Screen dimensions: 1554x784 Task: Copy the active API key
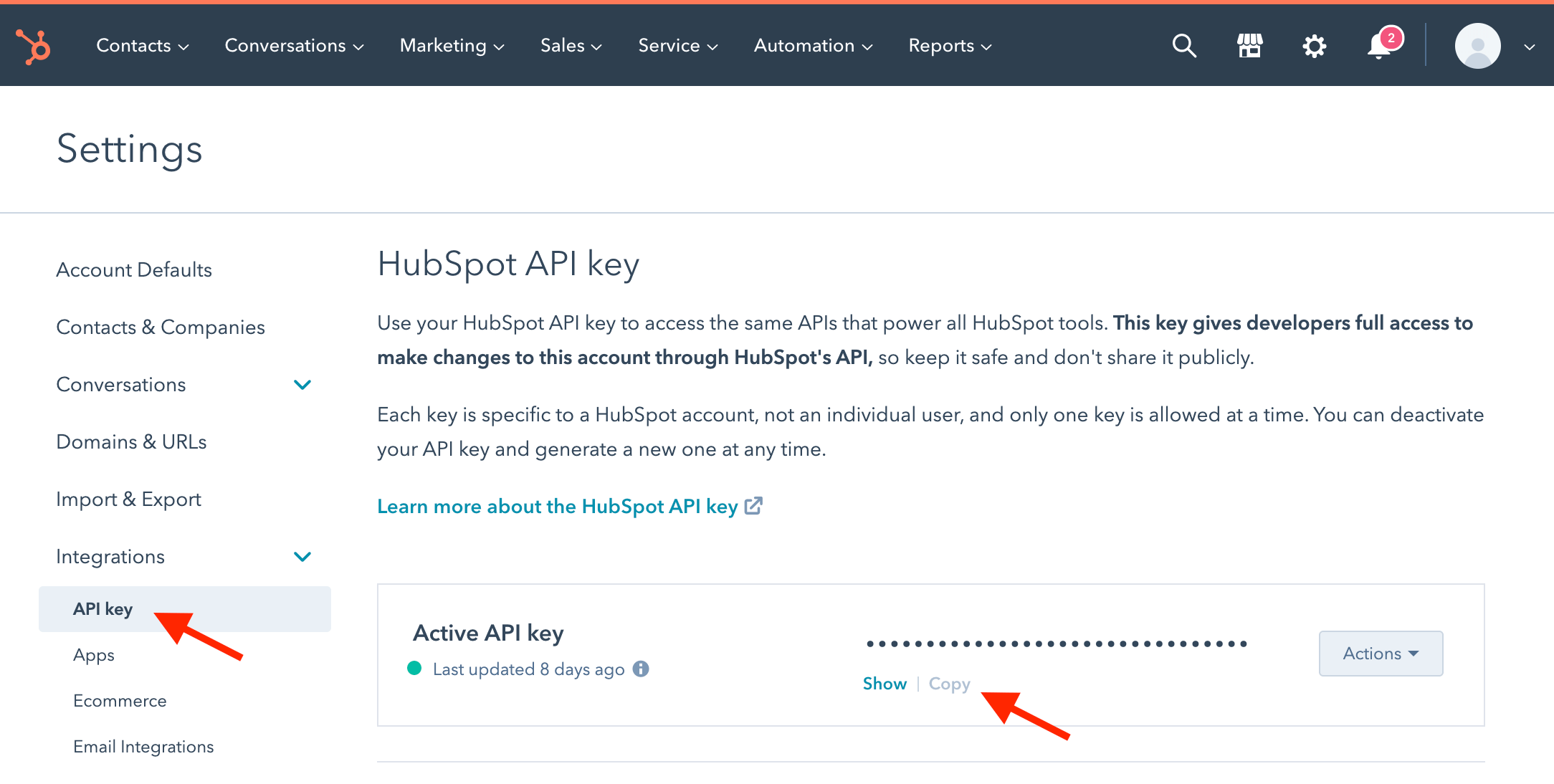[x=949, y=684]
